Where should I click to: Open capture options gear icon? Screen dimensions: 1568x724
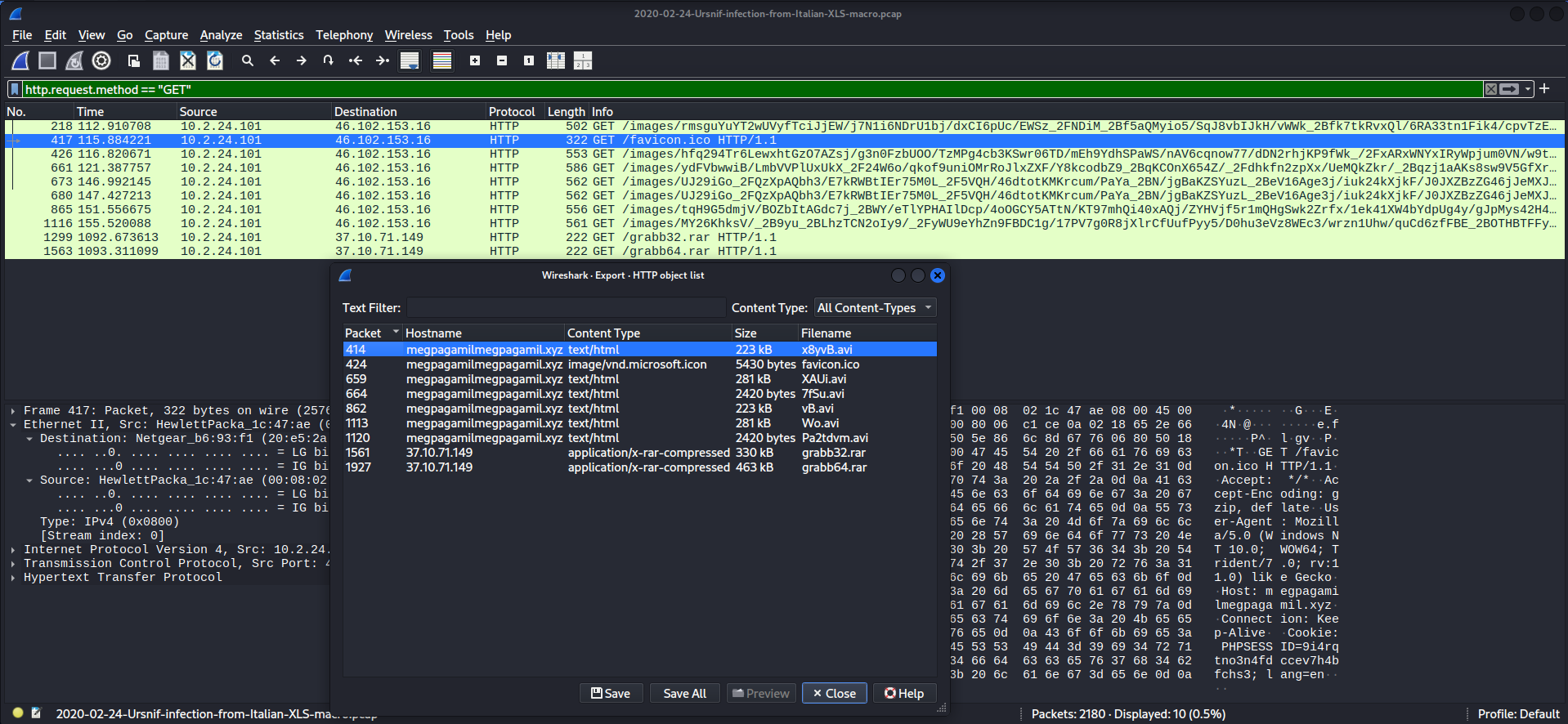(101, 60)
